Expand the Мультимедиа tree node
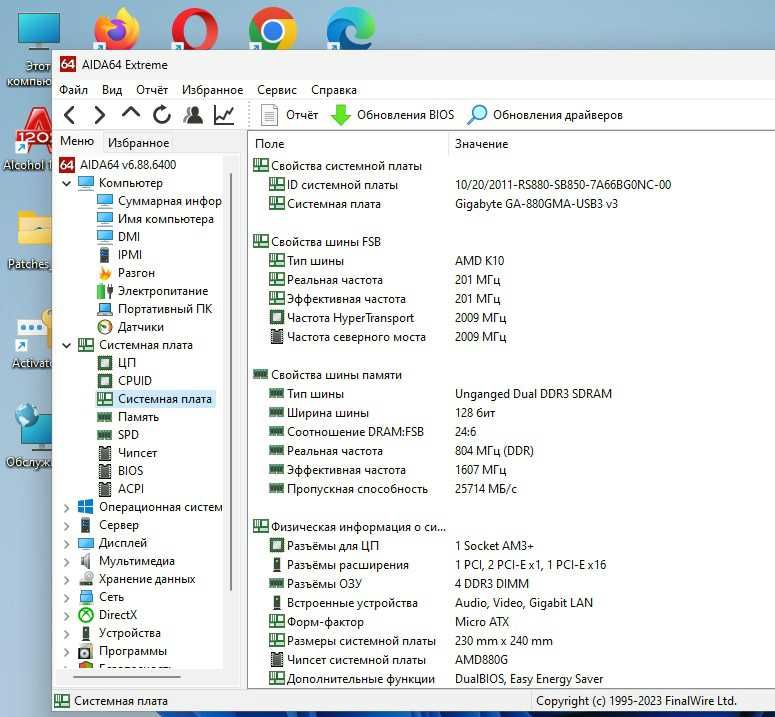Screen dimensions: 775x717 click(67, 562)
